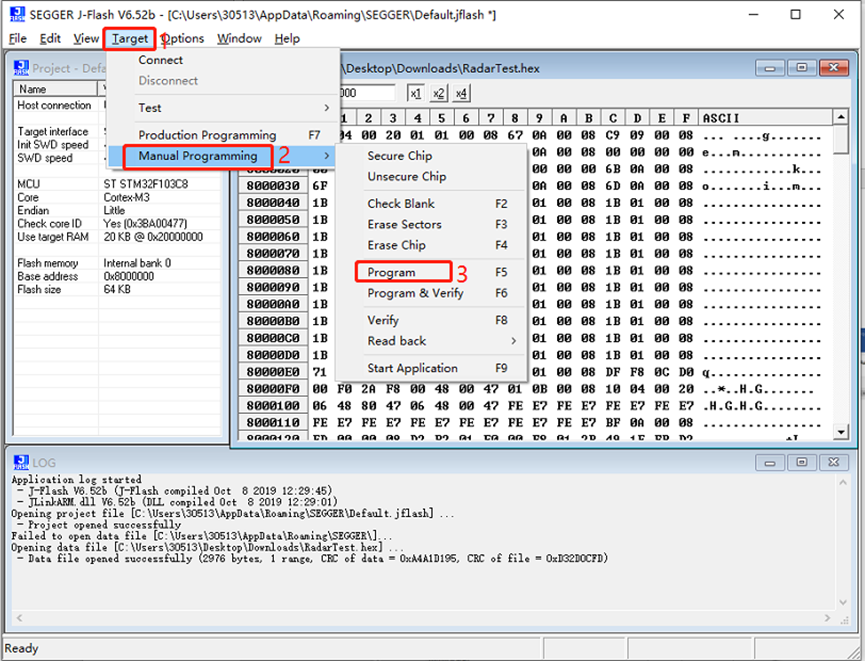The image size is (865, 661).
Task: Click the J-Flash icon in Project panel title
Action: coord(21,68)
